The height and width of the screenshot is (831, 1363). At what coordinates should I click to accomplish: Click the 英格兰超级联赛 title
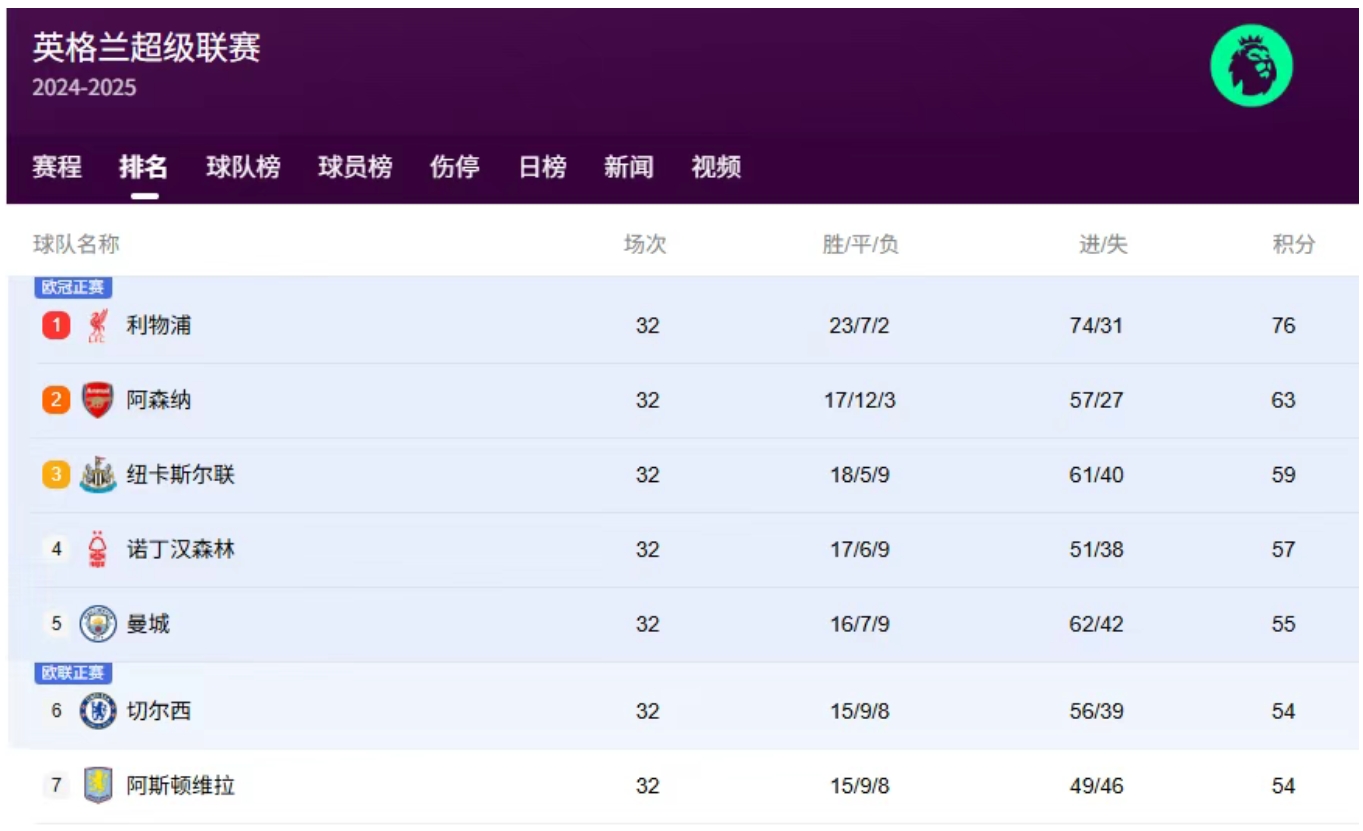coord(146,47)
